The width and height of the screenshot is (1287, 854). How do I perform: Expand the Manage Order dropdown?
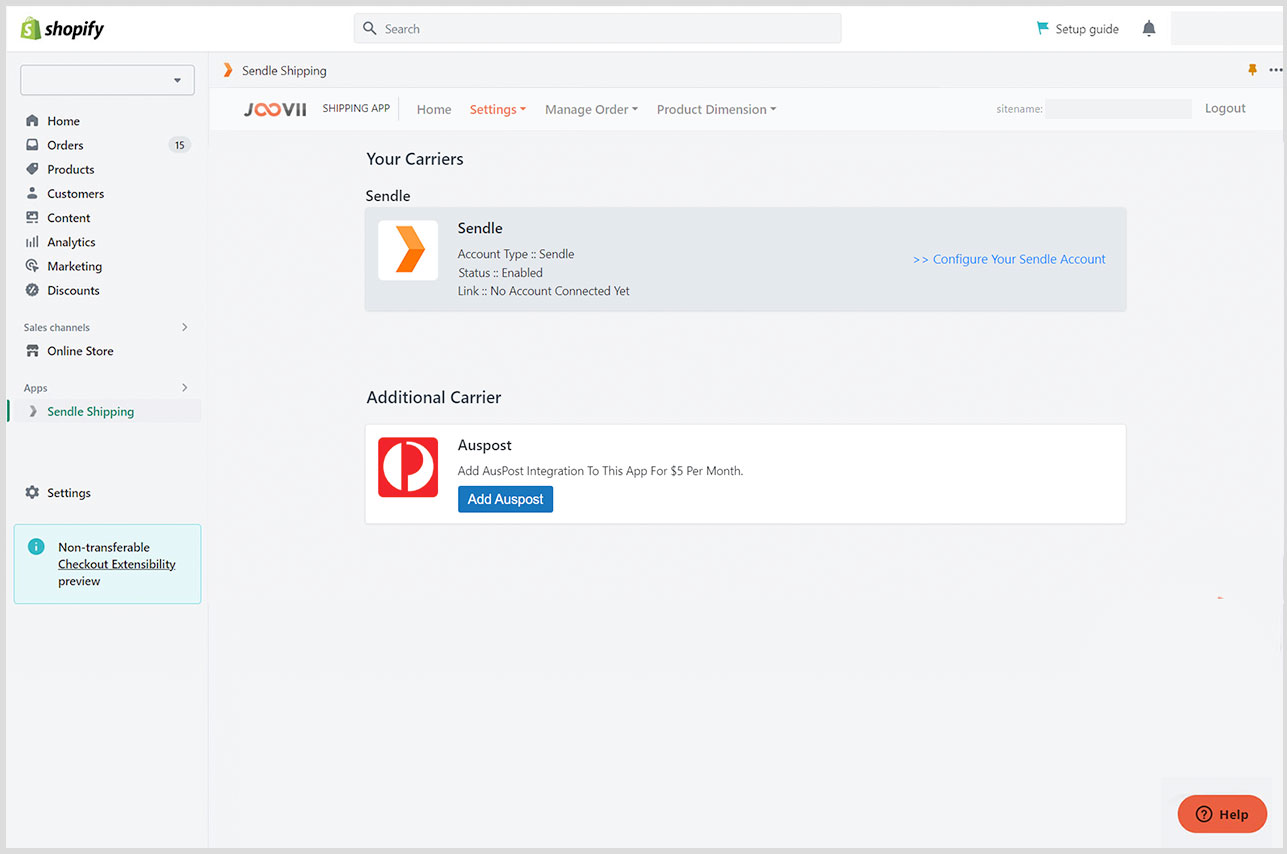click(590, 109)
